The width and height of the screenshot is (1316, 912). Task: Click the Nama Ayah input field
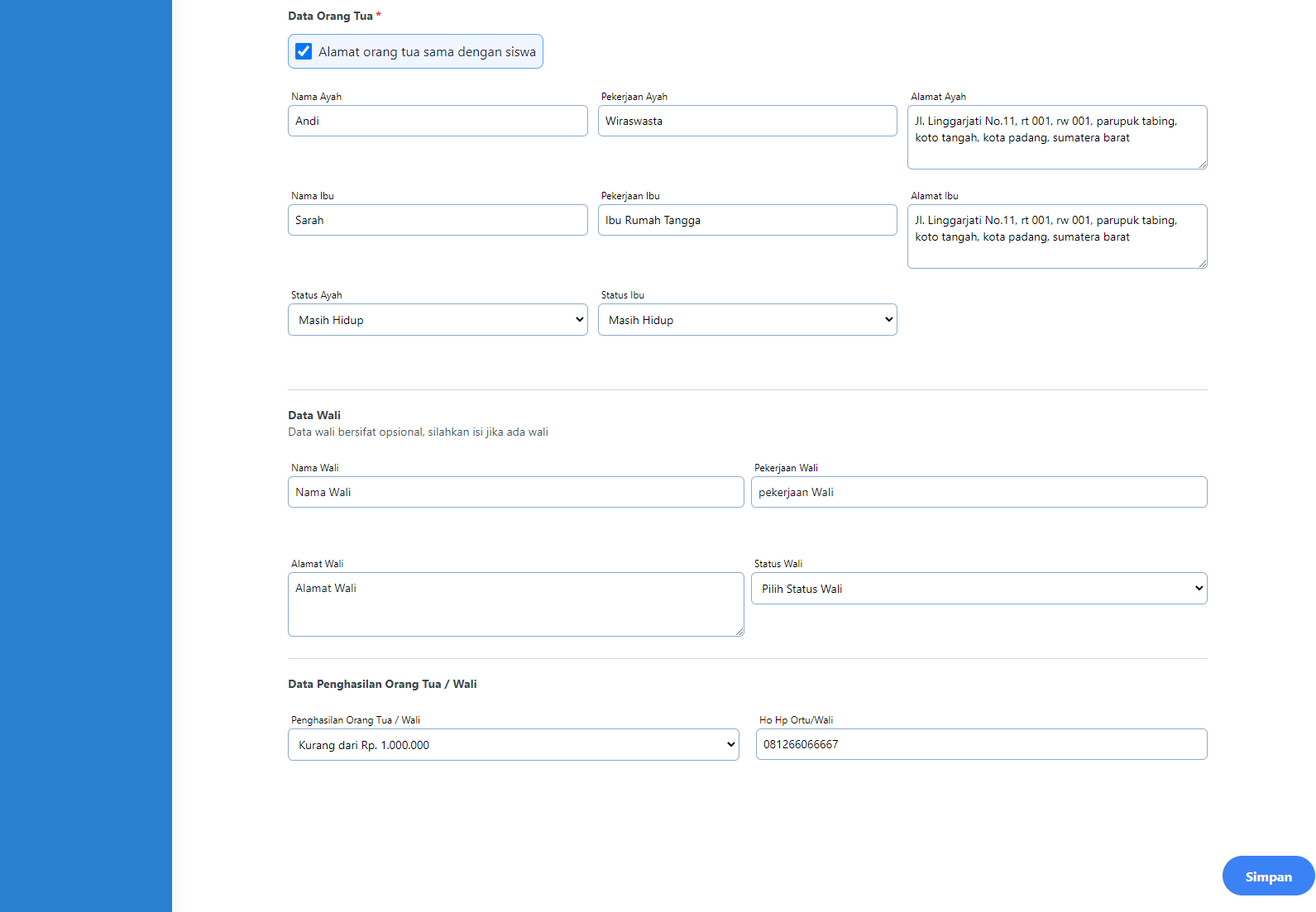click(438, 121)
